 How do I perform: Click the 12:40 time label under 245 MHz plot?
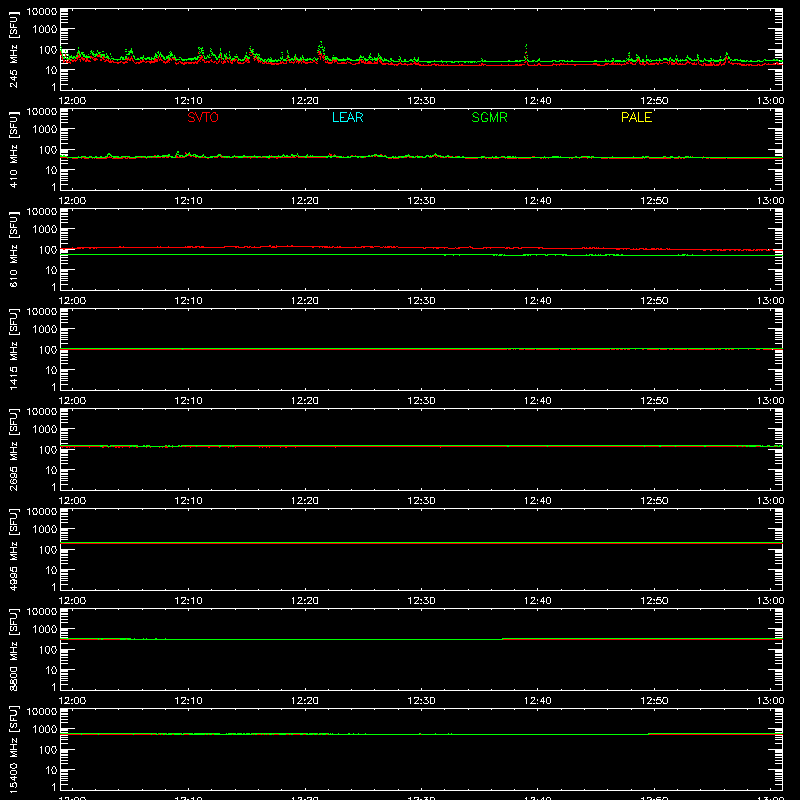point(538,101)
